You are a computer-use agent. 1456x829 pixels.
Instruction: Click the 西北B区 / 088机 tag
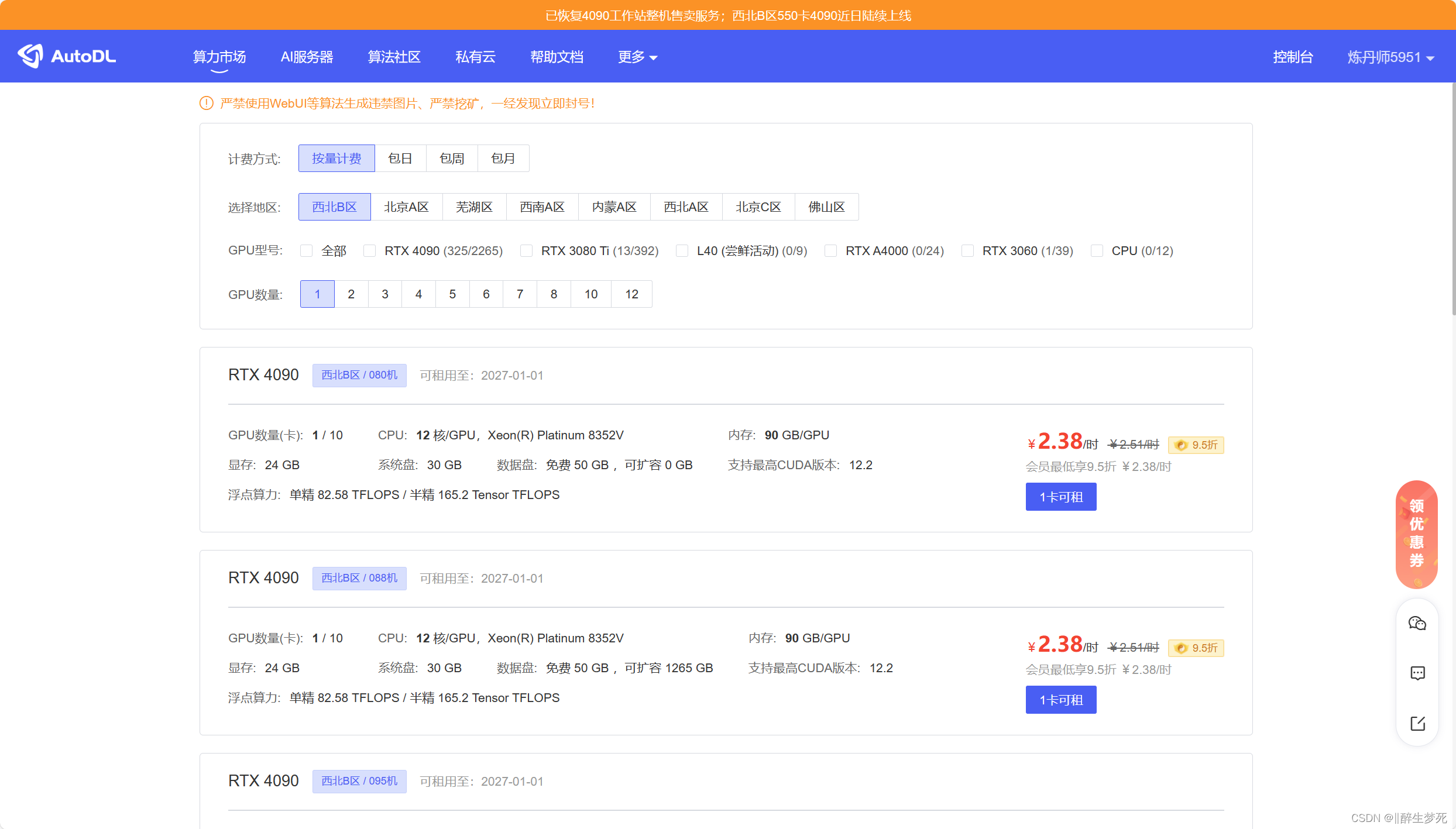359,578
